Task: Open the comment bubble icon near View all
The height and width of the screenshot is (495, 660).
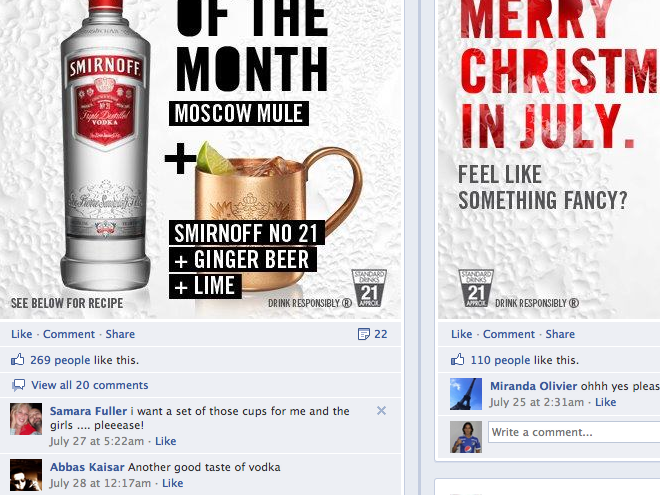Action: click(x=18, y=385)
